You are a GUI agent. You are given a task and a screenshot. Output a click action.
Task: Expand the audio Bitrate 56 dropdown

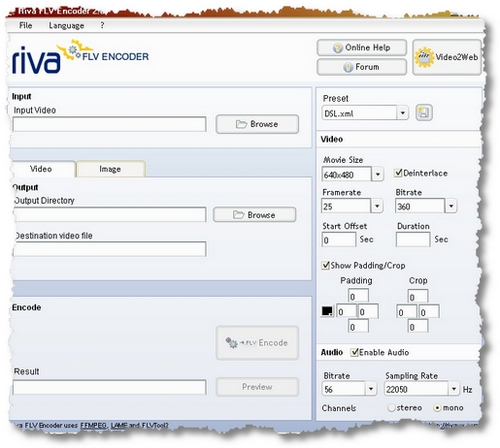click(x=371, y=389)
